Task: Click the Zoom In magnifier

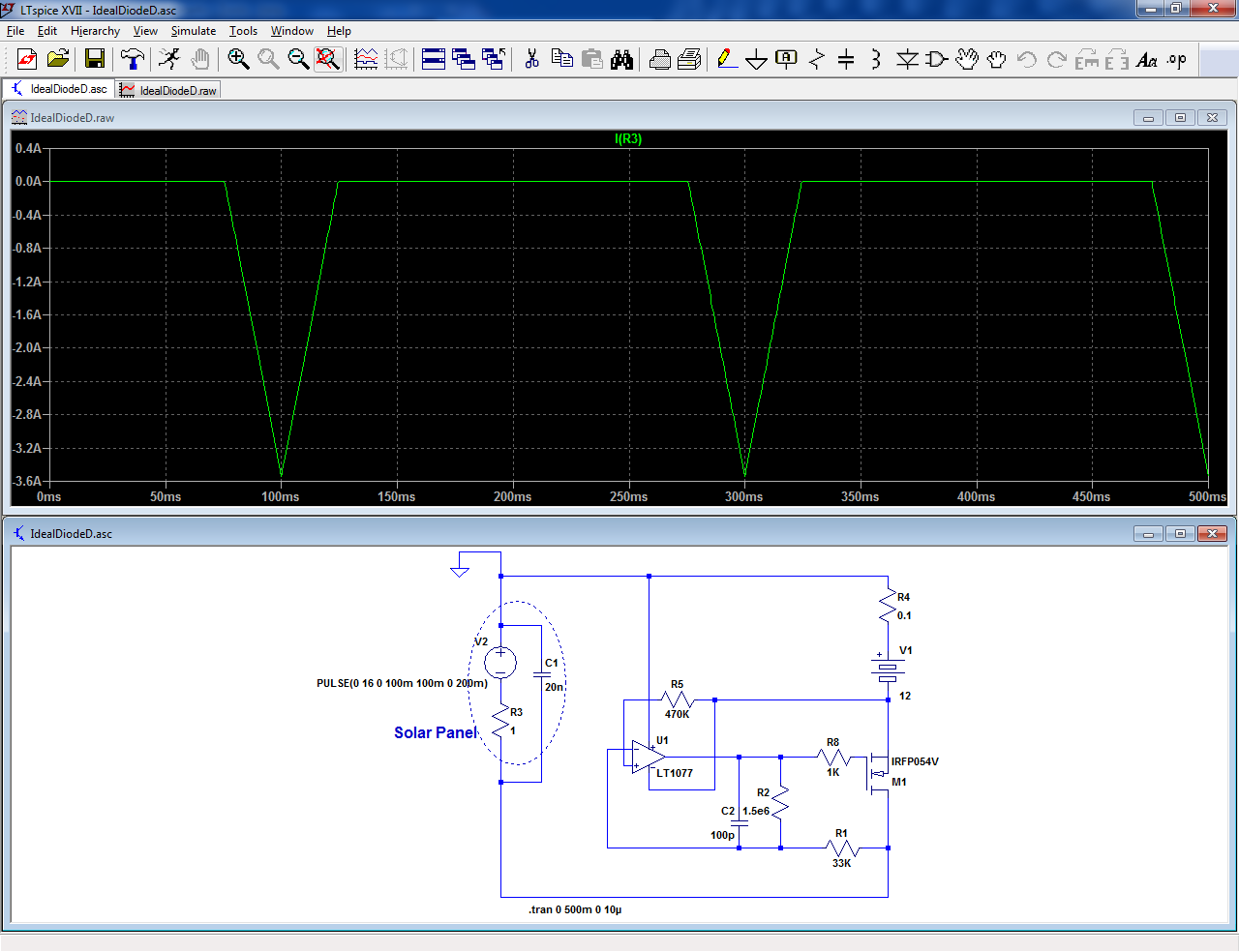Action: coord(238,60)
